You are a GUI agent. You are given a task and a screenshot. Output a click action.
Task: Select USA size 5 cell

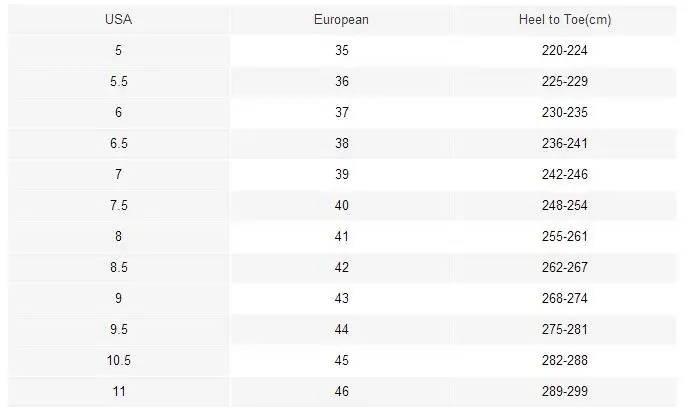[118, 50]
